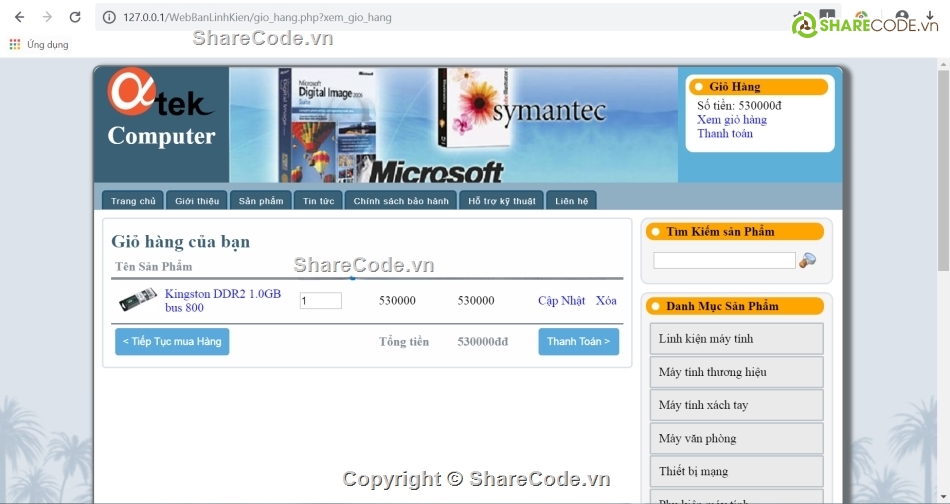The height and width of the screenshot is (504, 950).
Task: Open the Trang chủ tab
Action: point(133,201)
